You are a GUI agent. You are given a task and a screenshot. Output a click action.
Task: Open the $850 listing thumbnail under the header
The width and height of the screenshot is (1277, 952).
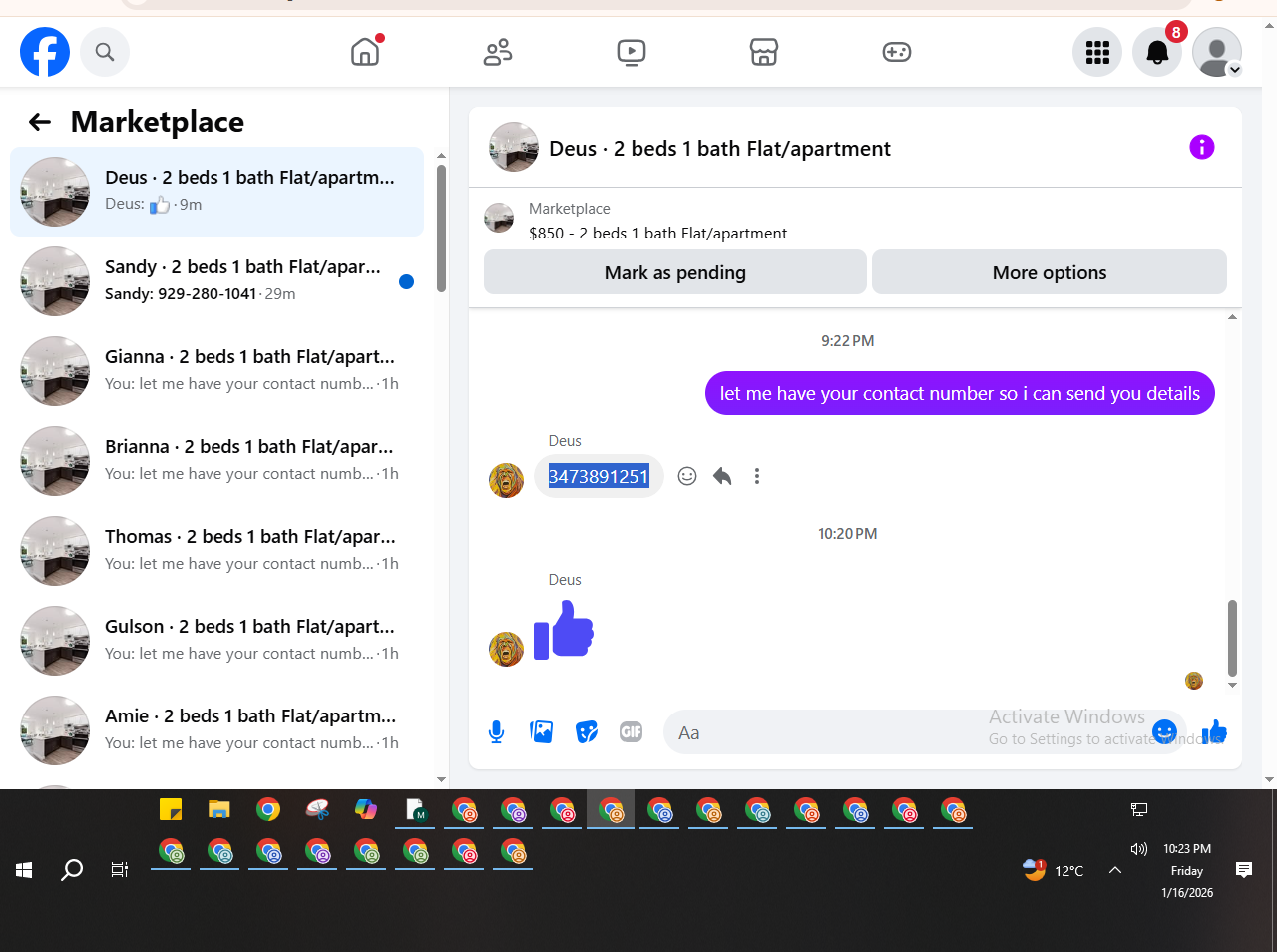click(x=499, y=218)
